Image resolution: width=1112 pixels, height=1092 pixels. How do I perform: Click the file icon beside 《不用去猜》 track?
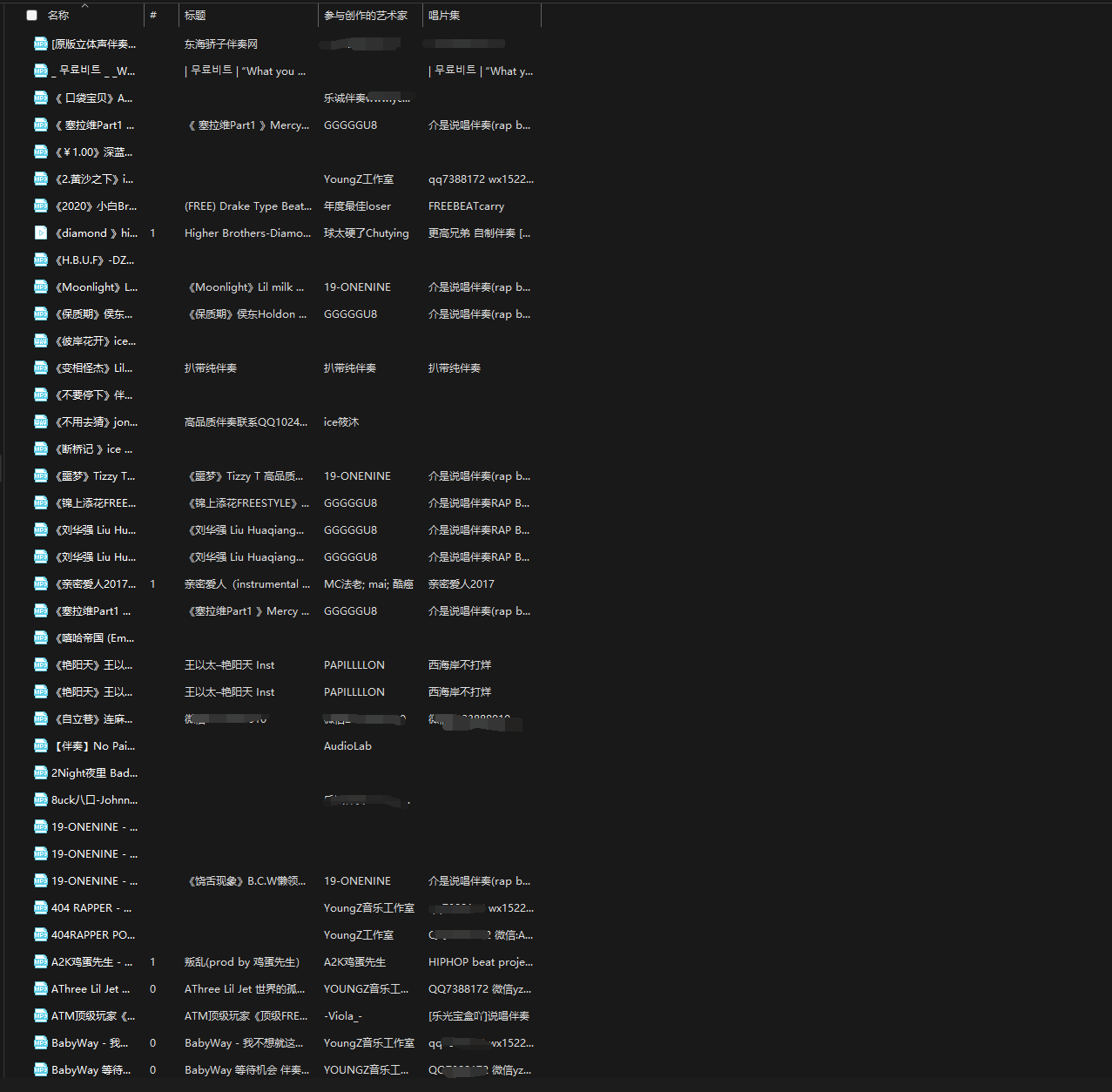(40, 422)
